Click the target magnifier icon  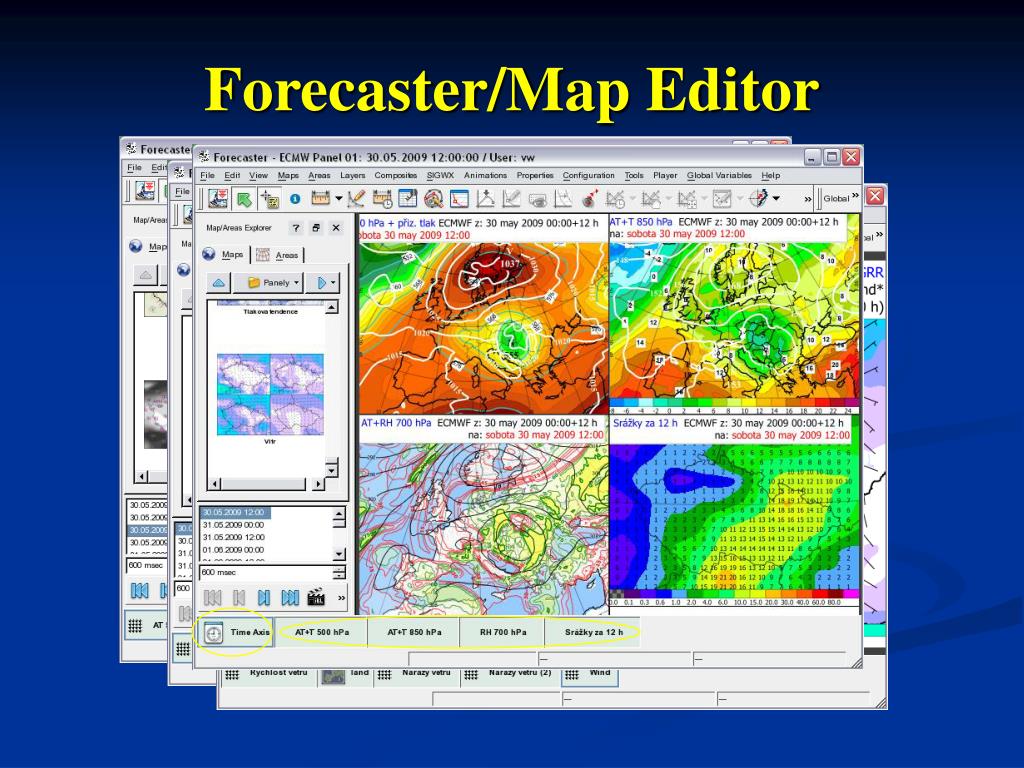coord(433,199)
